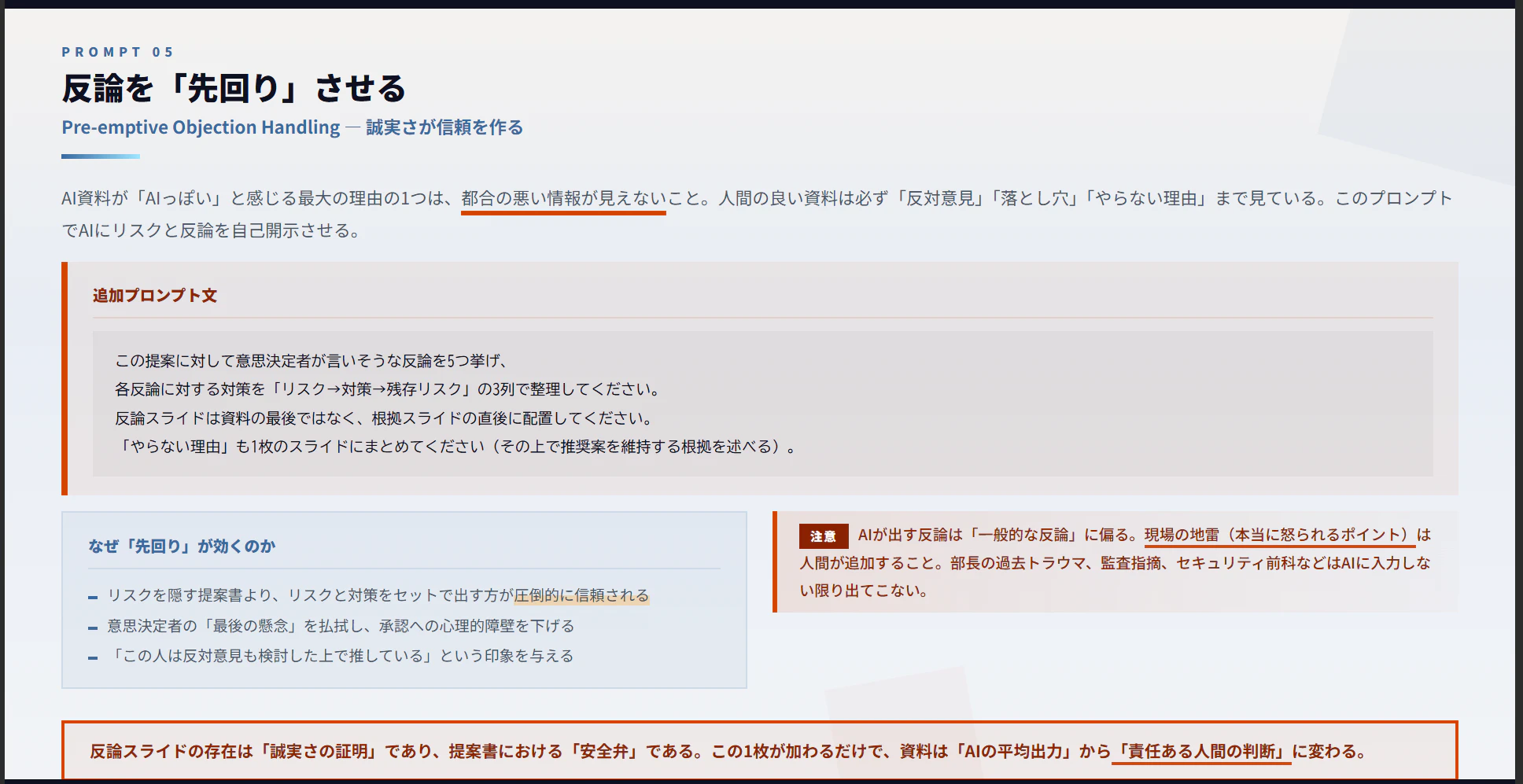Click the text でAIにリスクと反論を自己開示させる
Image resolution: width=1523 pixels, height=784 pixels.
coord(211,230)
